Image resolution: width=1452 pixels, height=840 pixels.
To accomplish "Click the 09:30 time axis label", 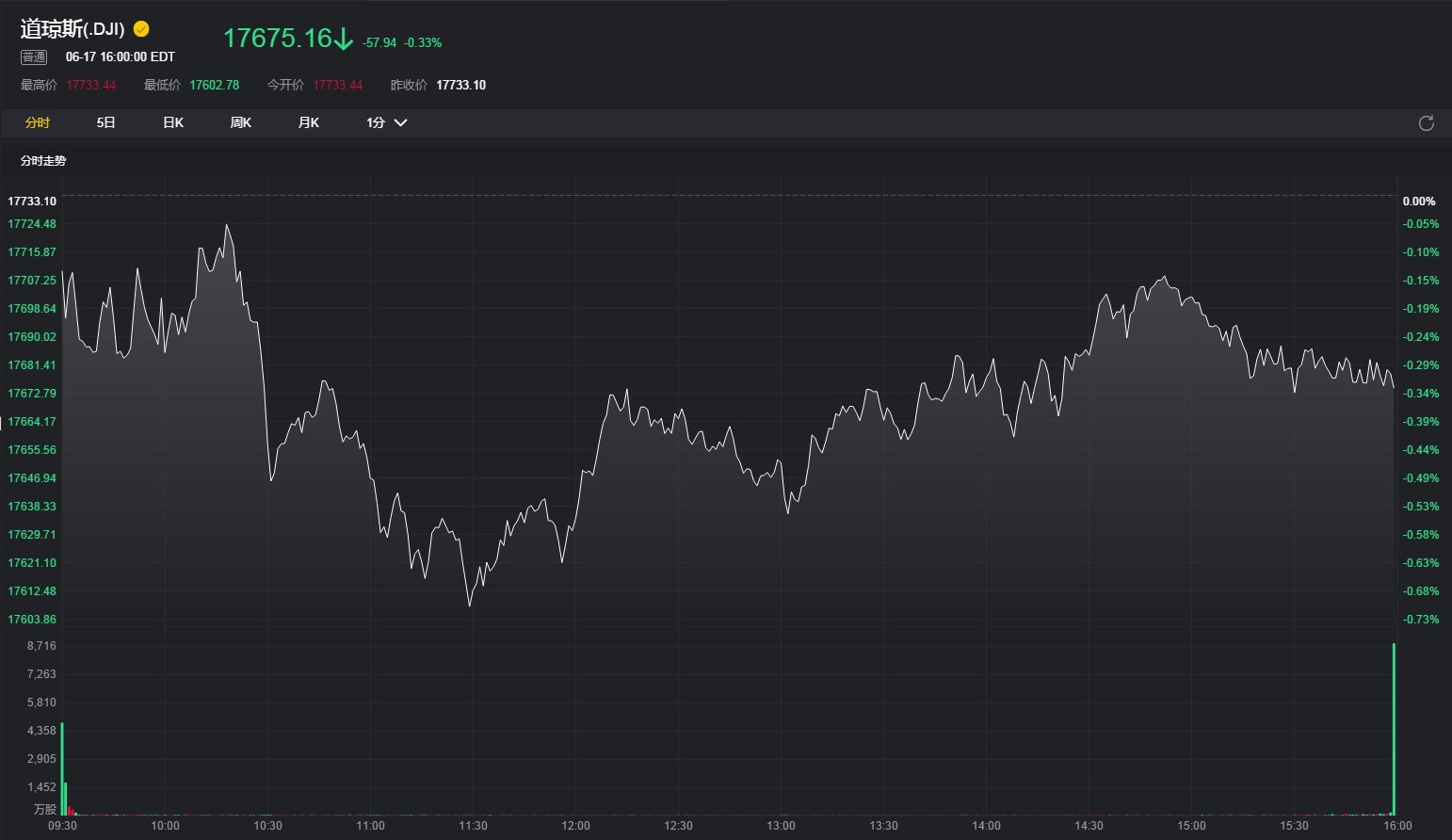I will point(62,826).
